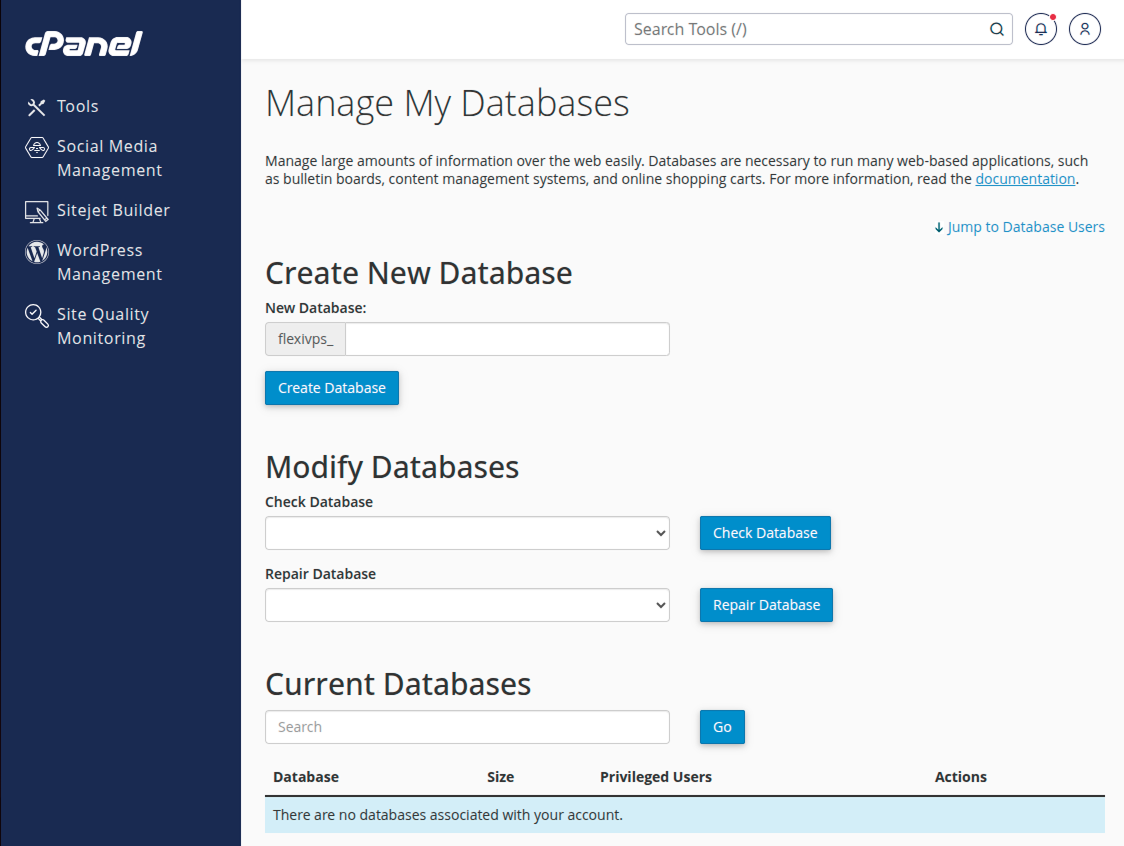Click the cPanel logo
1124x846 pixels.
[x=84, y=44]
